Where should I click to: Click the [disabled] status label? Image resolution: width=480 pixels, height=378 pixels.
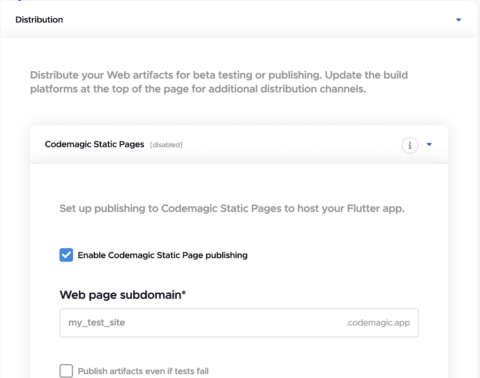pyautogui.click(x=166, y=145)
